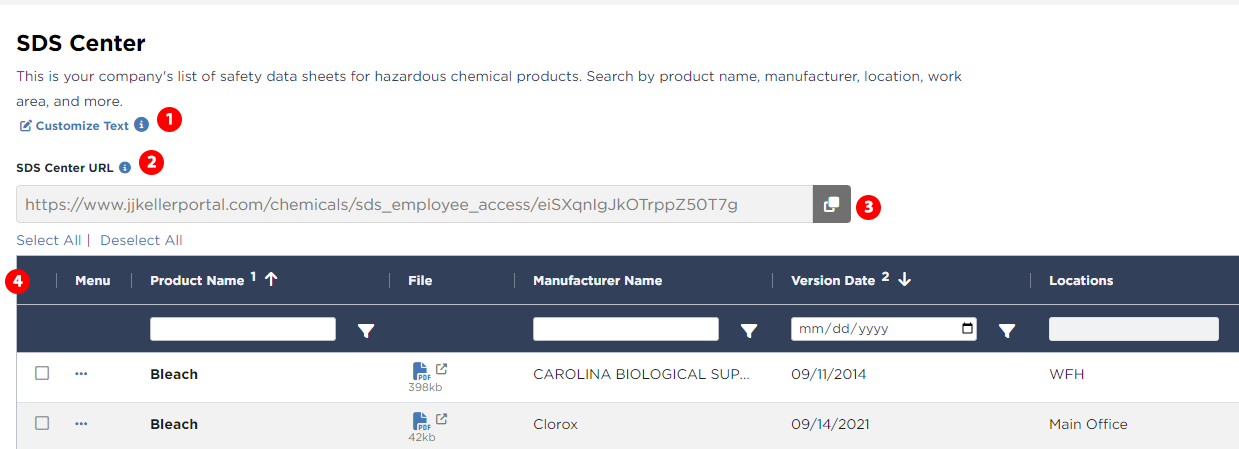Sort by Version Date column header
The height and width of the screenshot is (449, 1239).
(x=833, y=280)
